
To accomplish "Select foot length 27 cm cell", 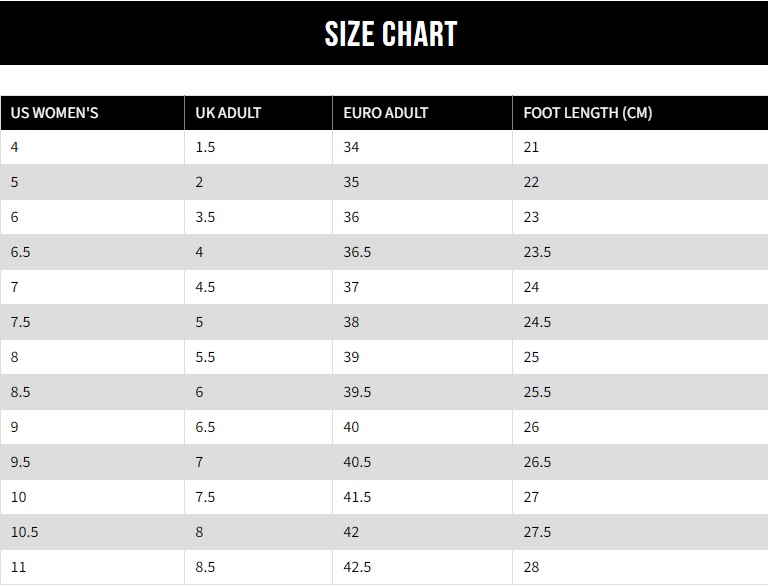I will tap(531, 497).
